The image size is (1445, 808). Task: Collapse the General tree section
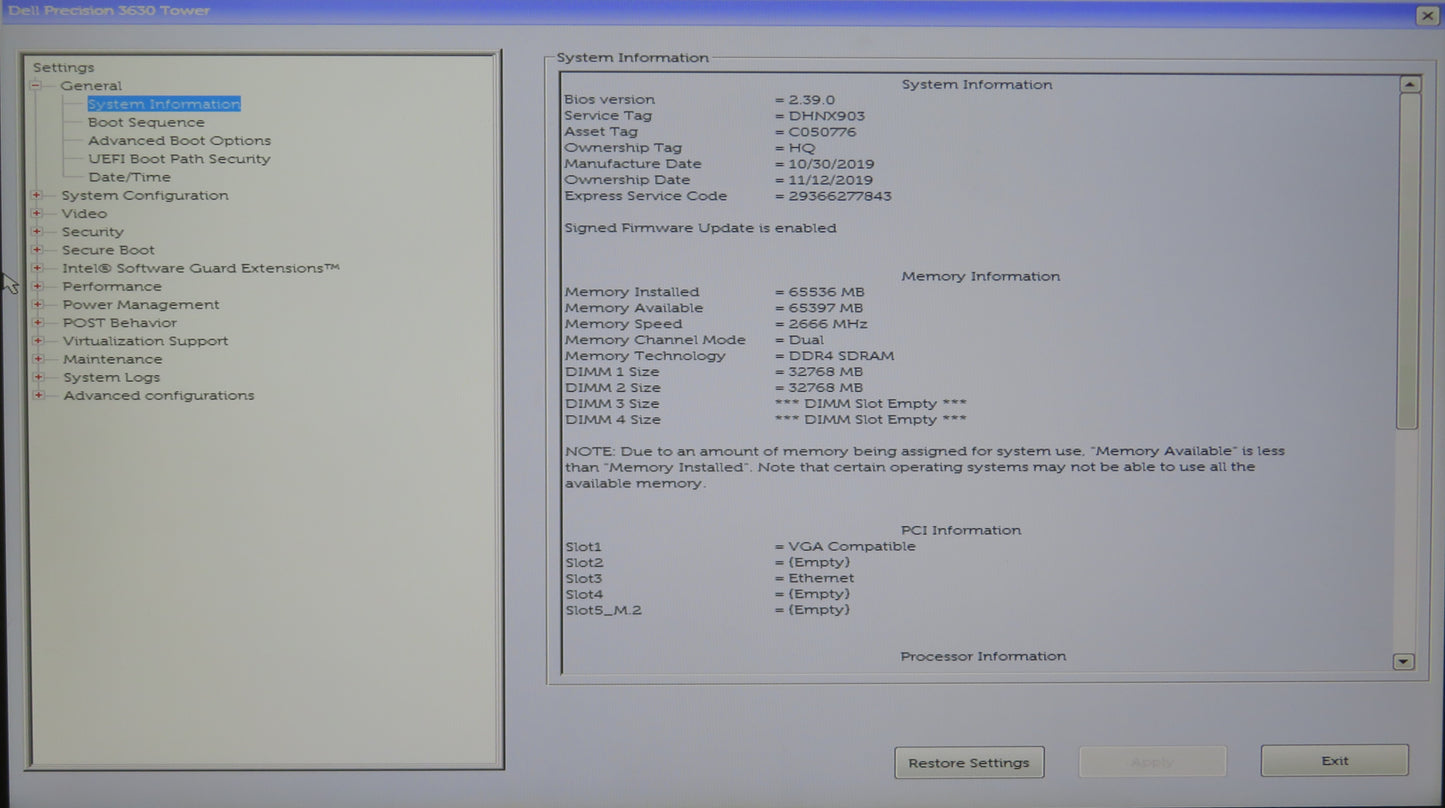[37, 86]
